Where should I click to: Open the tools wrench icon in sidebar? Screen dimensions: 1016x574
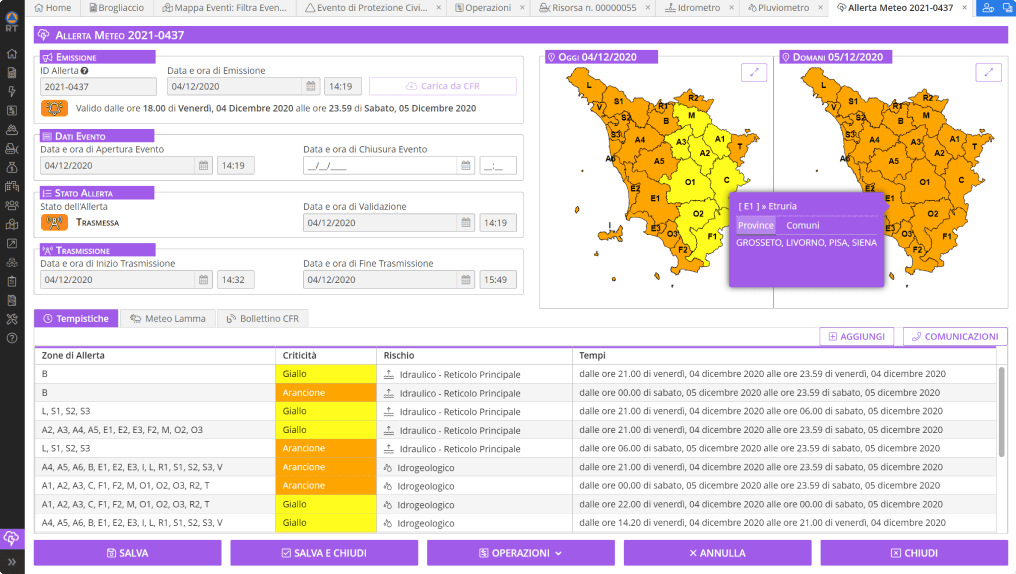[x=12, y=319]
